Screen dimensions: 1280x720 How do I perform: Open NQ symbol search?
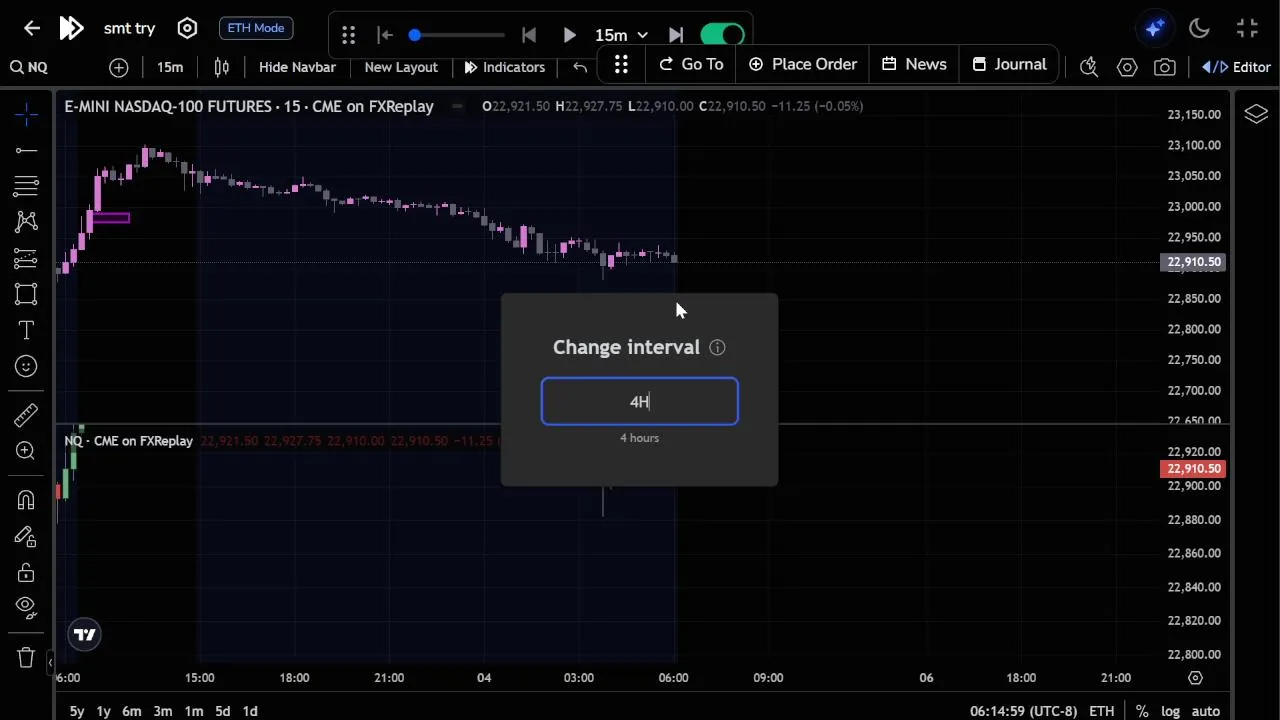tap(29, 67)
